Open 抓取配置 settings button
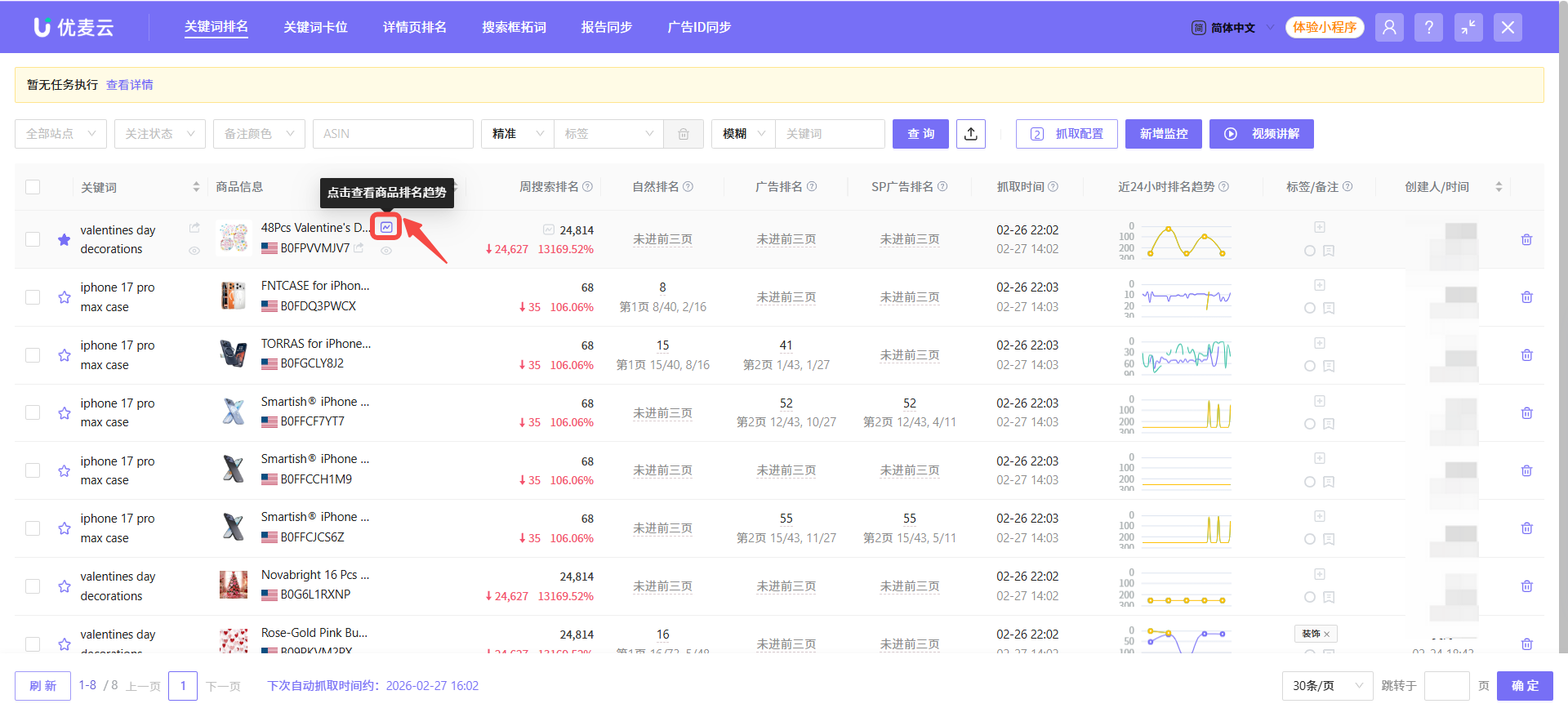The height and width of the screenshot is (717, 1568). (x=1067, y=134)
